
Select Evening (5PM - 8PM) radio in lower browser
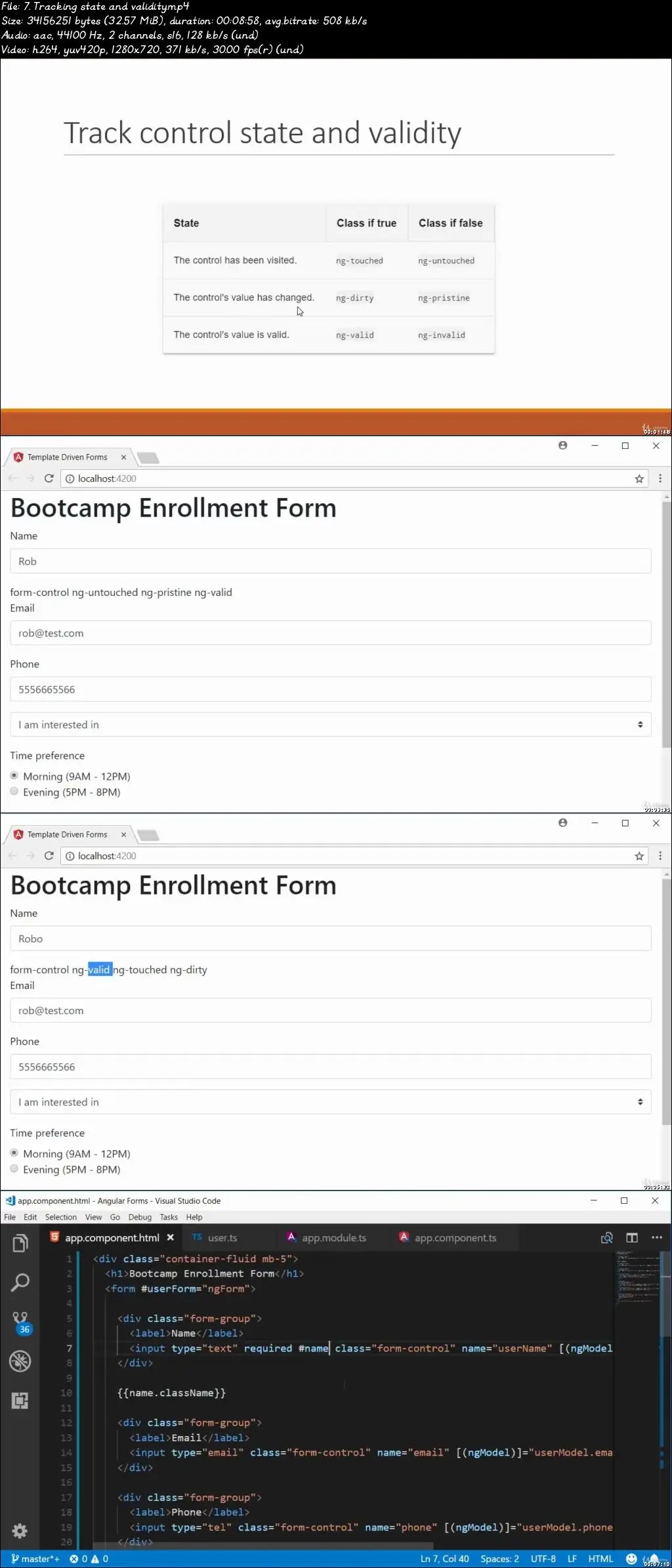(14, 1169)
